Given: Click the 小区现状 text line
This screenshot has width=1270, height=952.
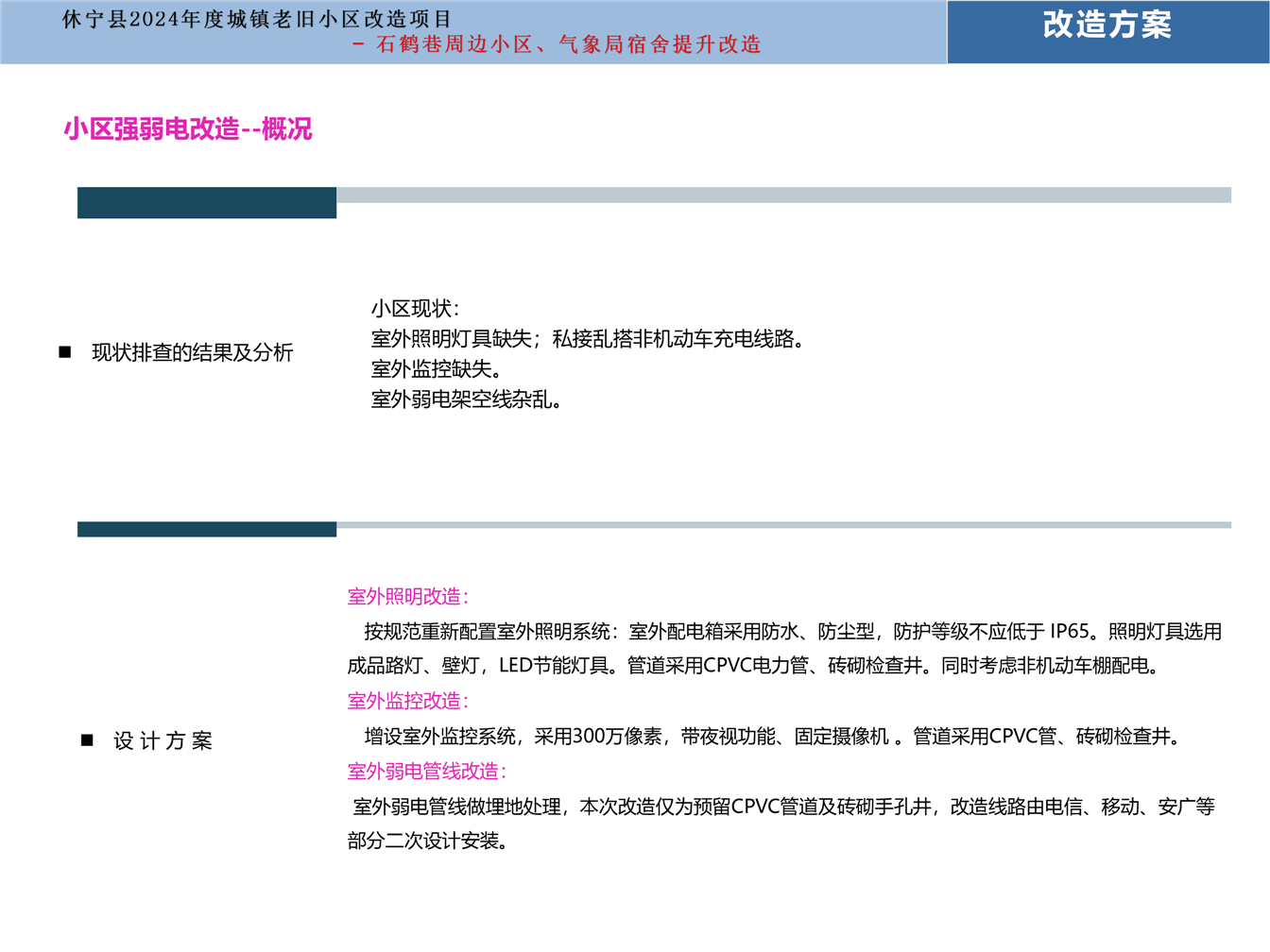Looking at the screenshot, I should 415,309.
